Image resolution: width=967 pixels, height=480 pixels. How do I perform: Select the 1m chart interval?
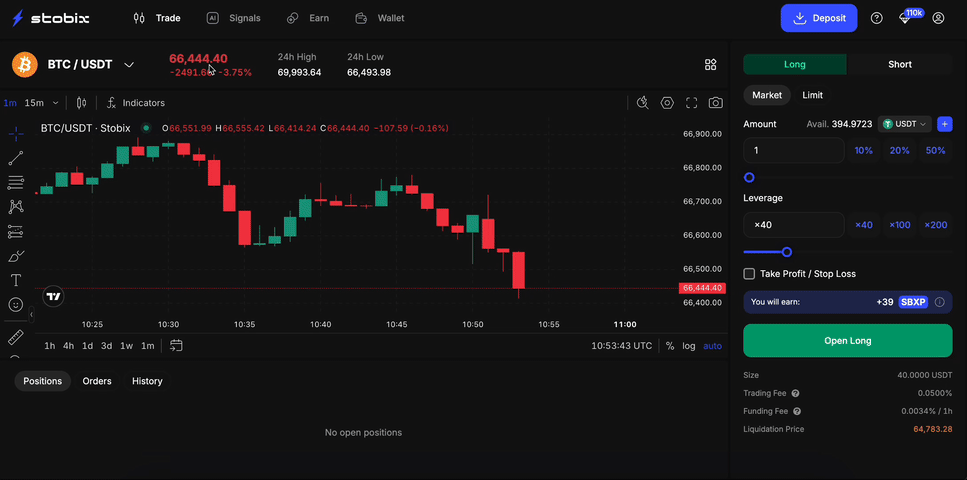click(10, 103)
